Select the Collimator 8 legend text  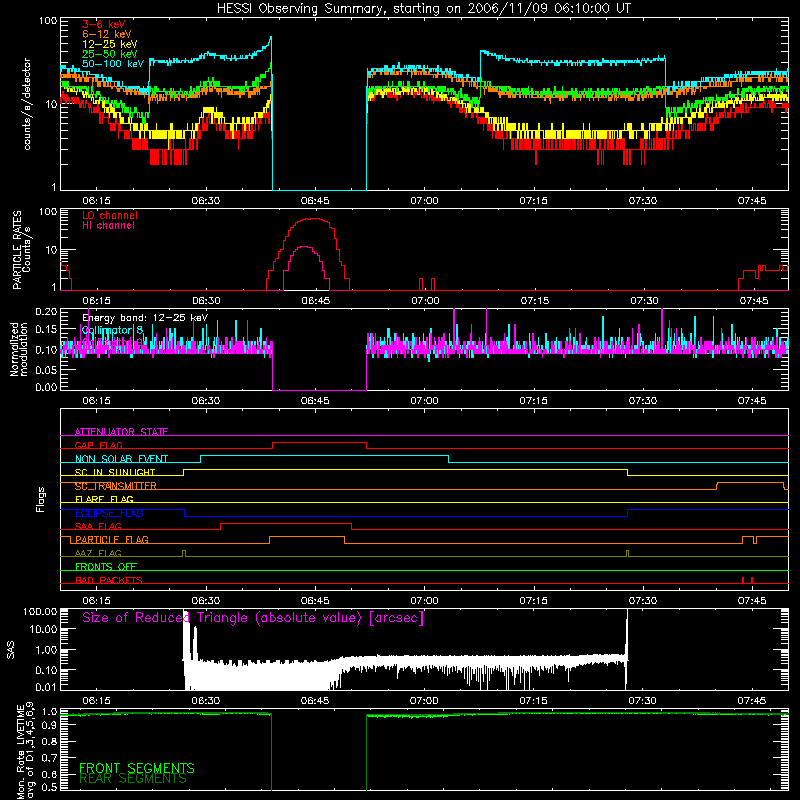tap(113, 330)
